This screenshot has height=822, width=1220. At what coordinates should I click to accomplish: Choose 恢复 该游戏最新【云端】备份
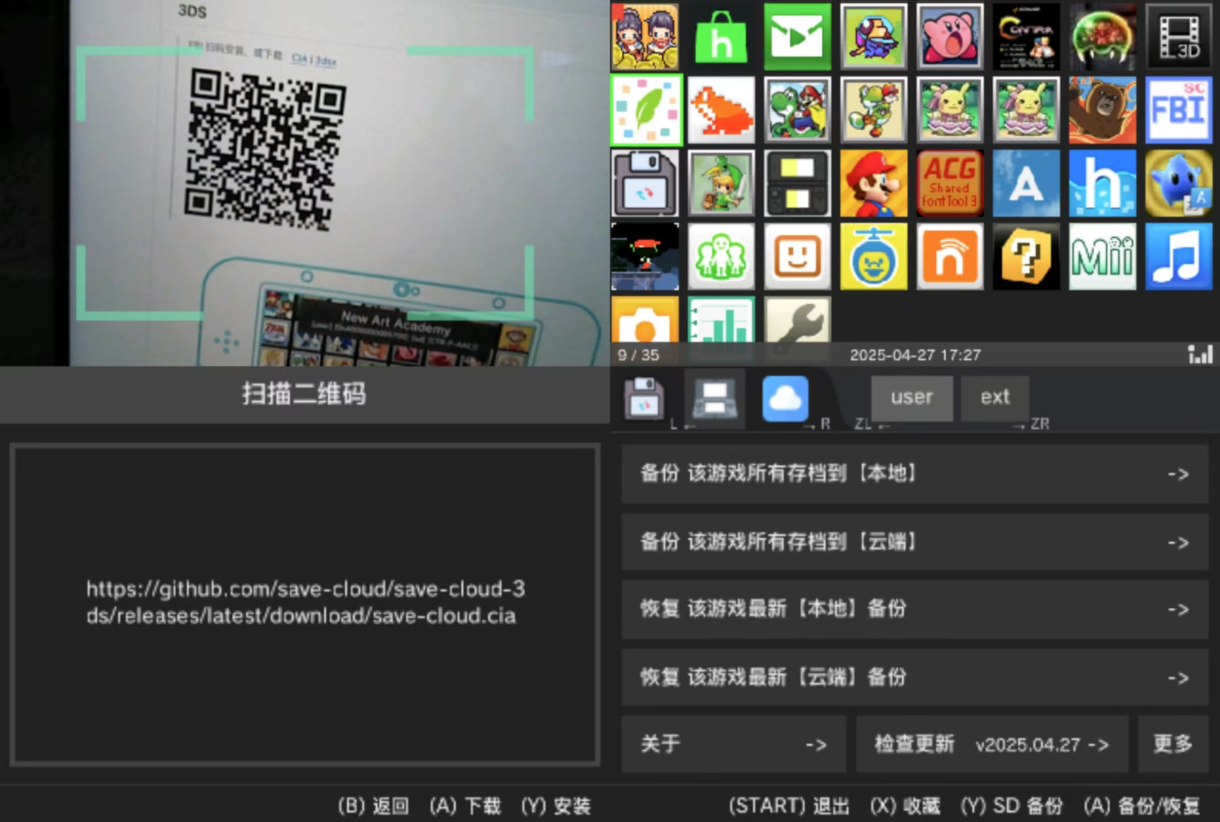915,677
